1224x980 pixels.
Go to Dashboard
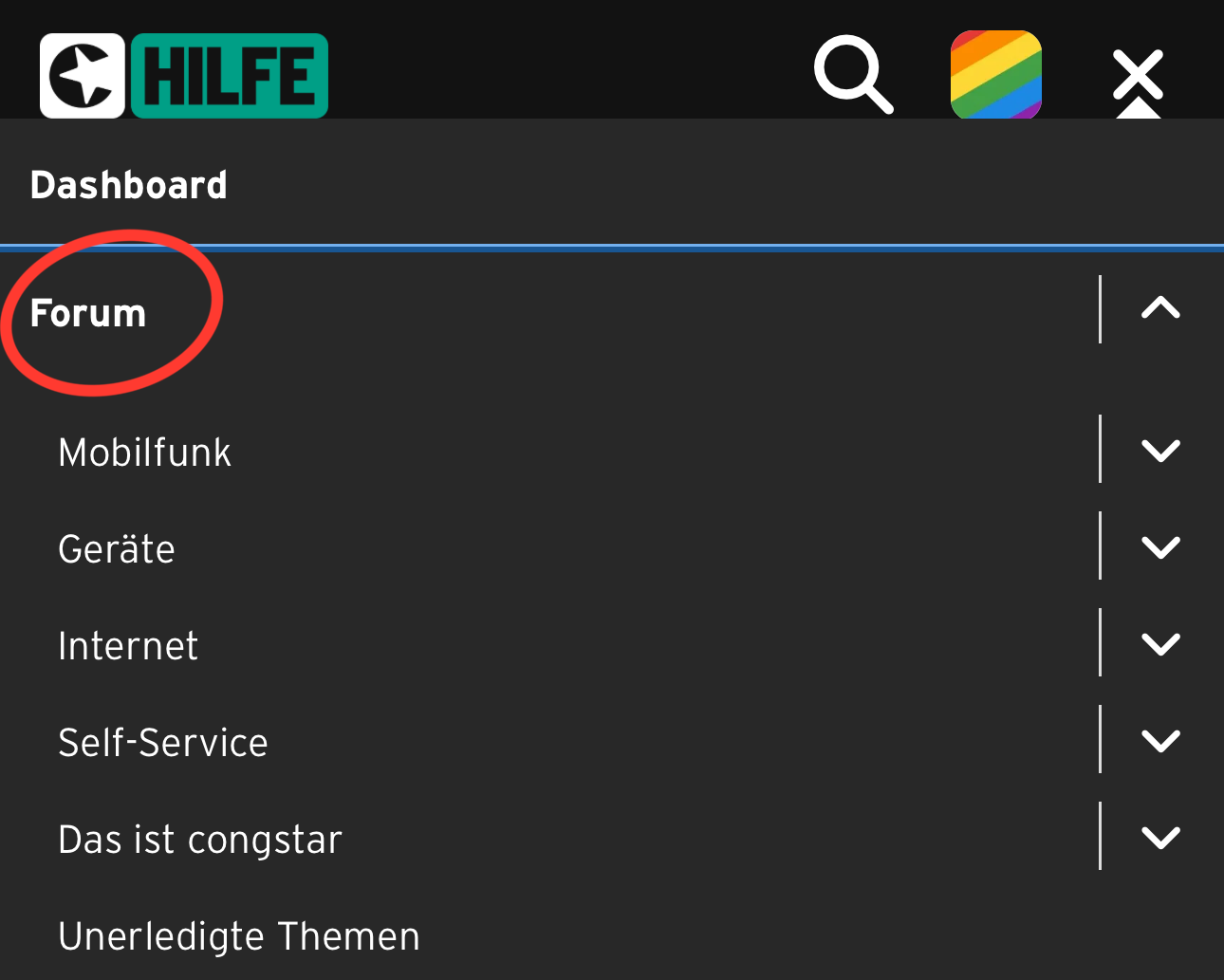[129, 185]
